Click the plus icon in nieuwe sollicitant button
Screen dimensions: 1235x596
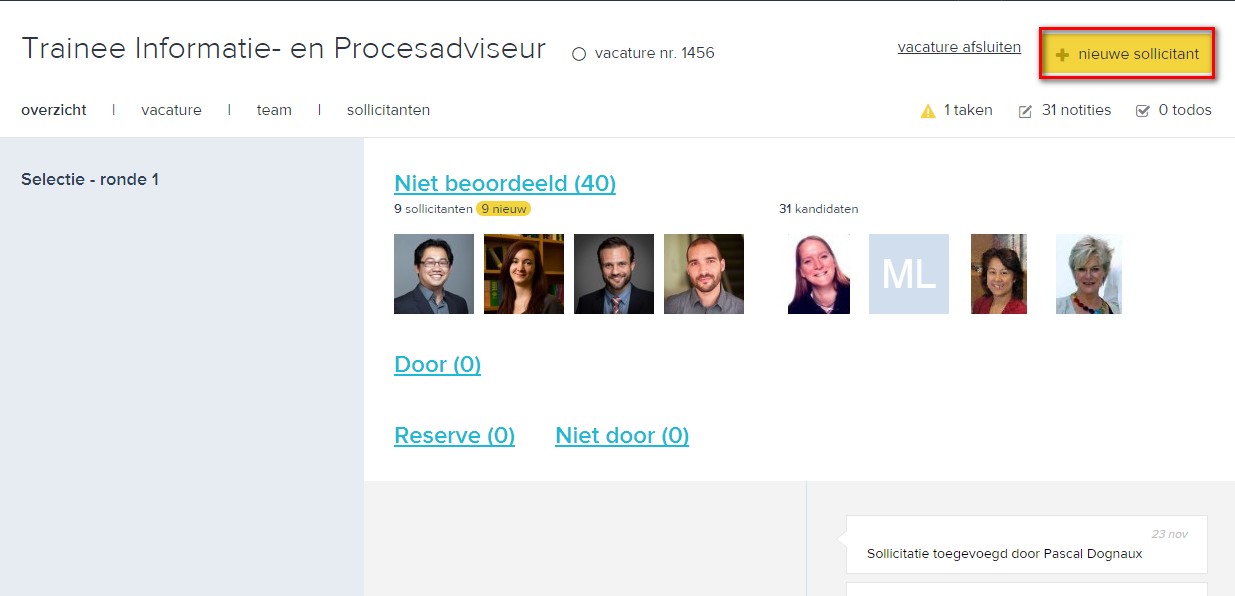click(x=1062, y=55)
